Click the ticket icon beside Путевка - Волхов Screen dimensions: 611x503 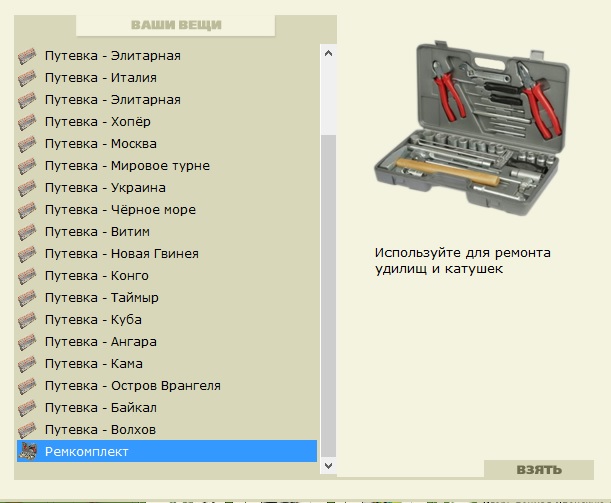(x=27, y=430)
